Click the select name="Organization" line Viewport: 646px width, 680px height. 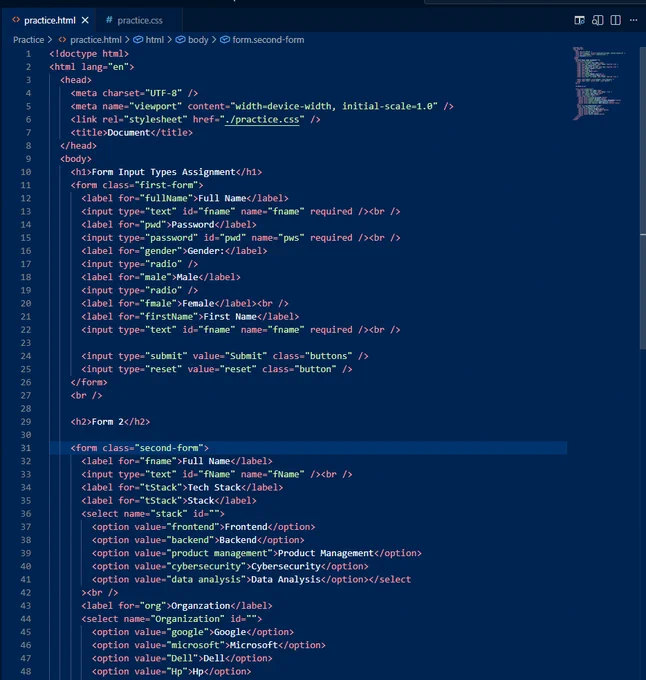(x=172, y=619)
